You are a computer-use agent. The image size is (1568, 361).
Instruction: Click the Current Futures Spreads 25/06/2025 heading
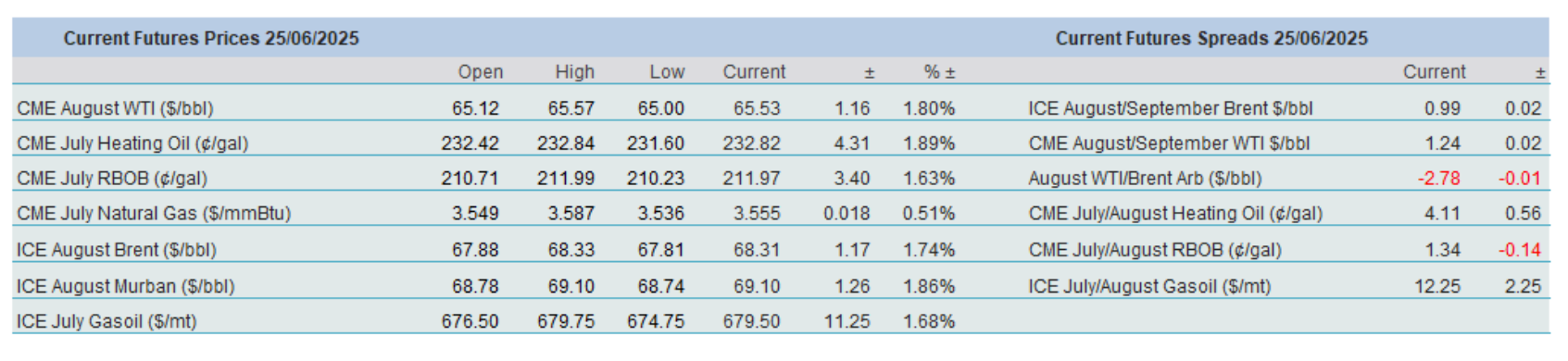1211,39
